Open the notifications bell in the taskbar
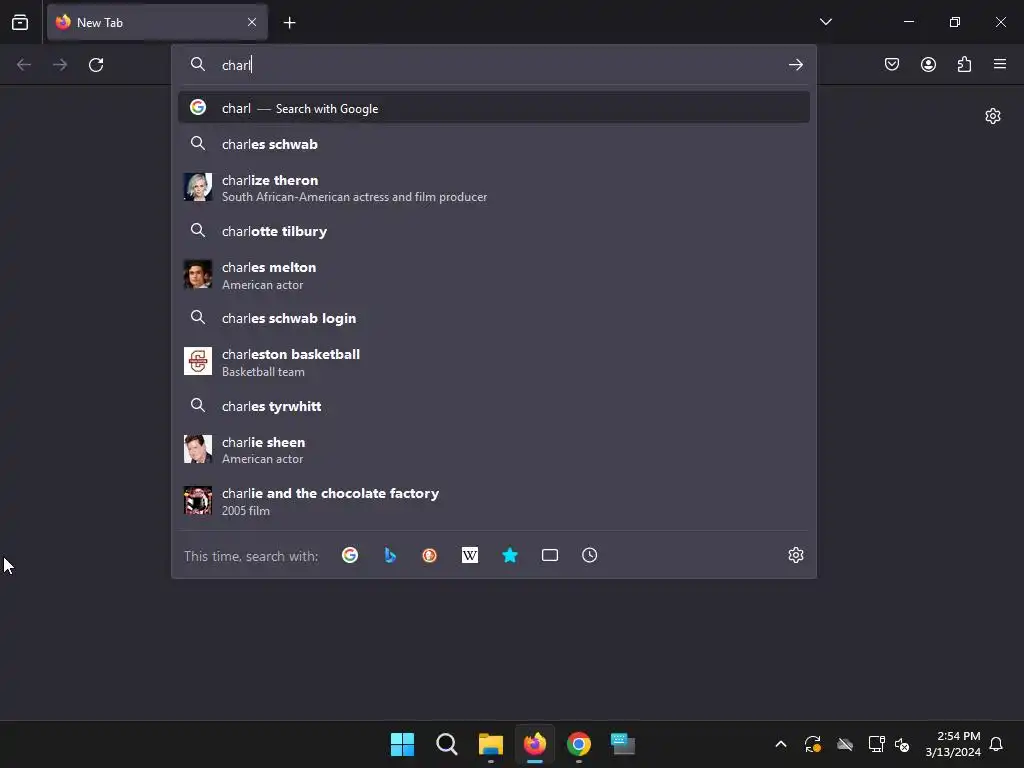The image size is (1024, 768). click(x=996, y=744)
